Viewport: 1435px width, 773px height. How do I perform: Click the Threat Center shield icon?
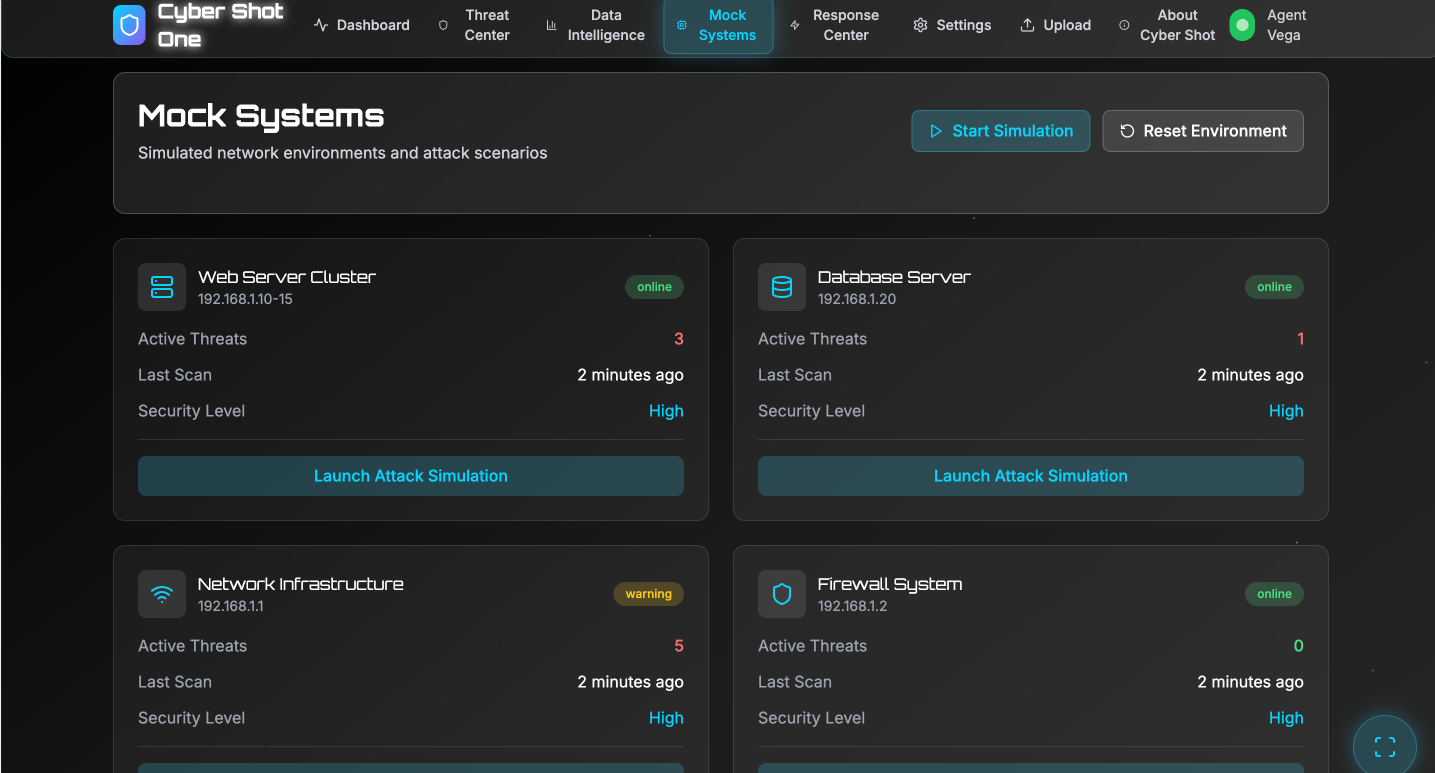pos(443,25)
